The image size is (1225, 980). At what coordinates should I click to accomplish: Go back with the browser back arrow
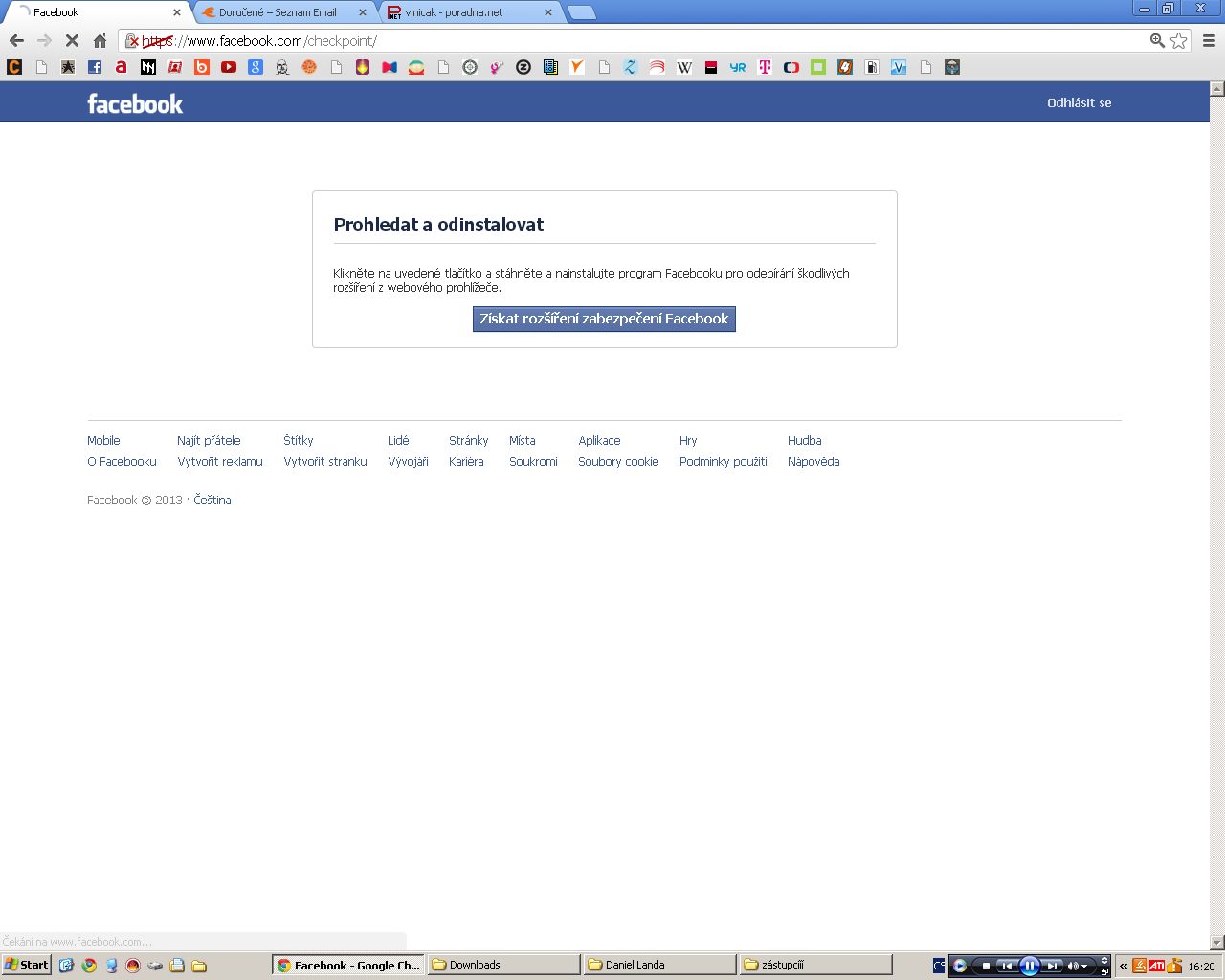[x=16, y=41]
